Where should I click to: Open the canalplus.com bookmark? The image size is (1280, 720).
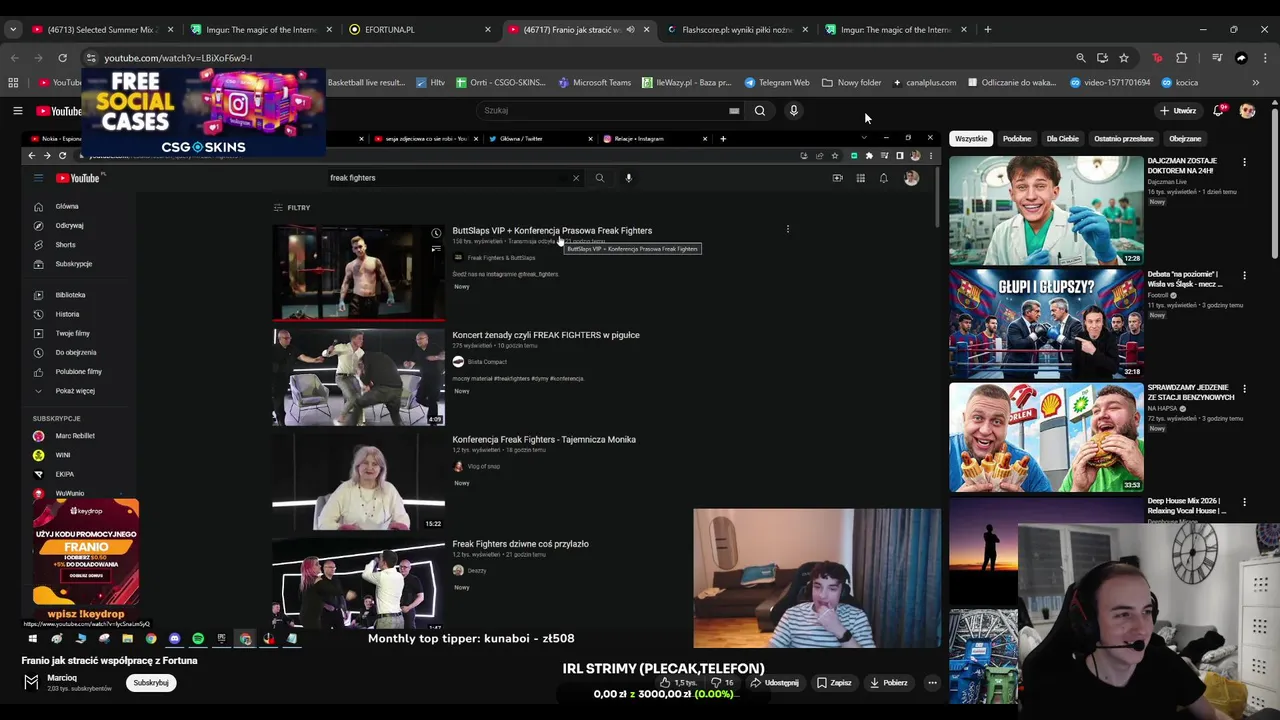point(925,83)
